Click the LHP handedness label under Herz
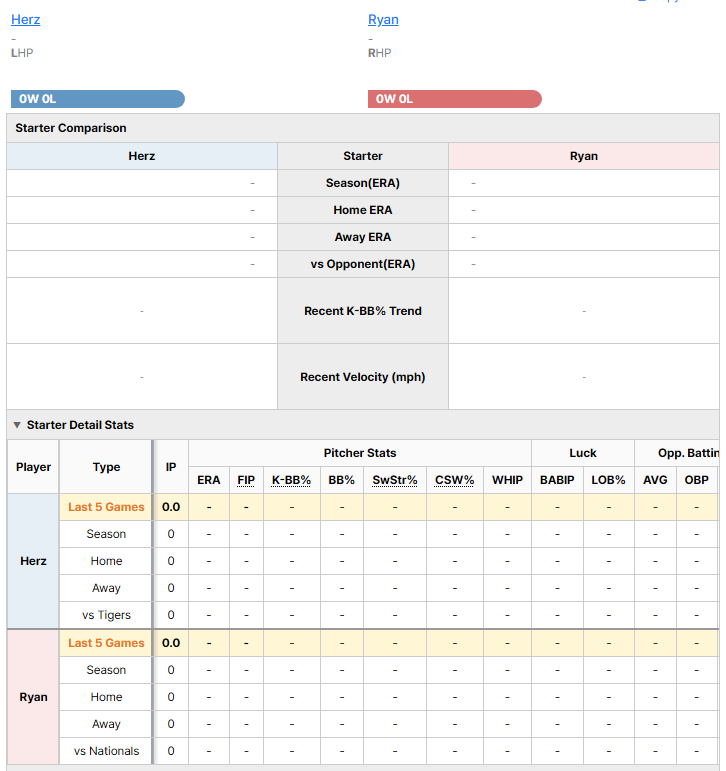The height and width of the screenshot is (771, 726). 22,53
